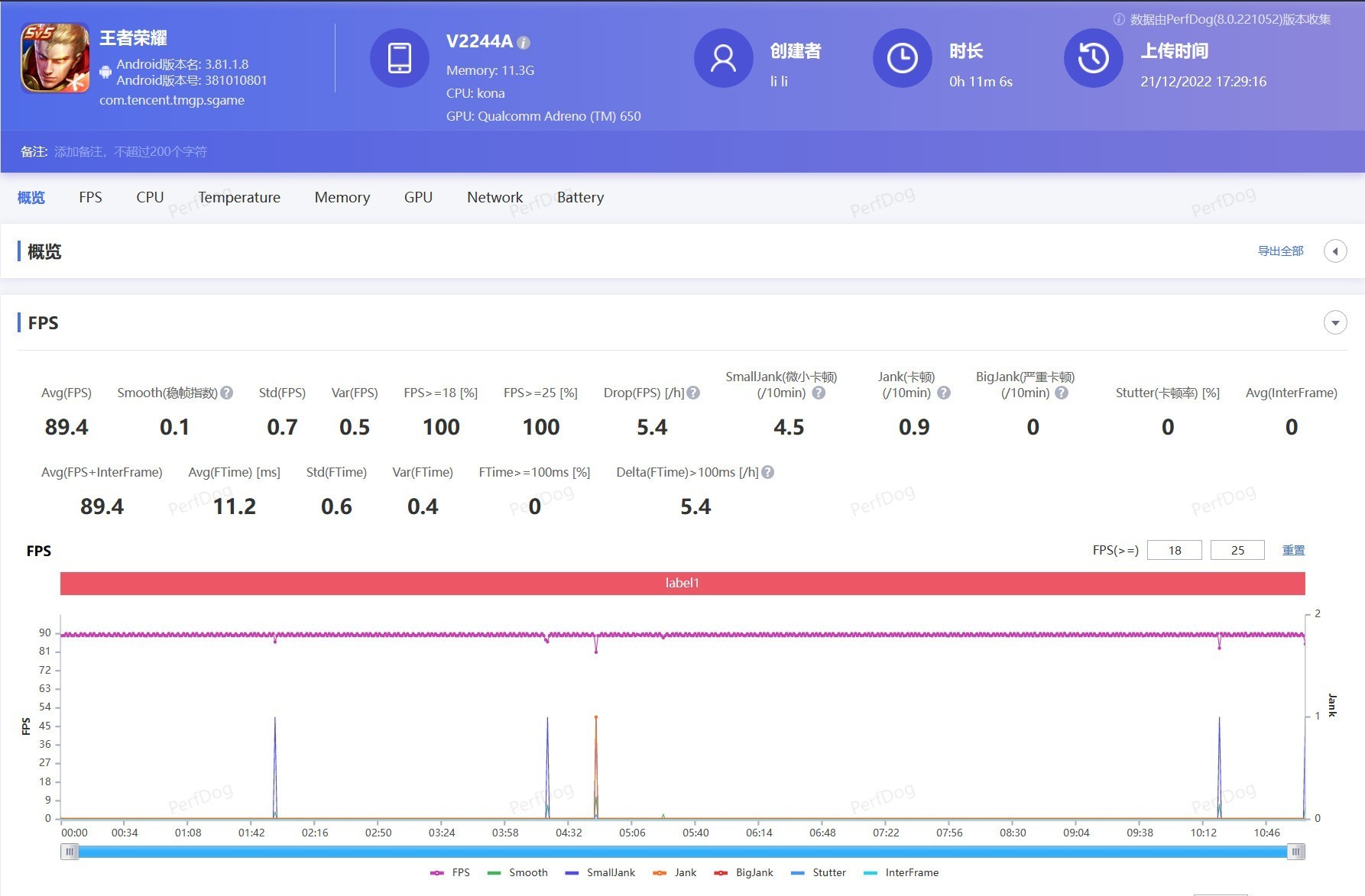Viewport: 1365px width, 896px height.
Task: Click the SmallJank help question icon
Action: coord(819,393)
